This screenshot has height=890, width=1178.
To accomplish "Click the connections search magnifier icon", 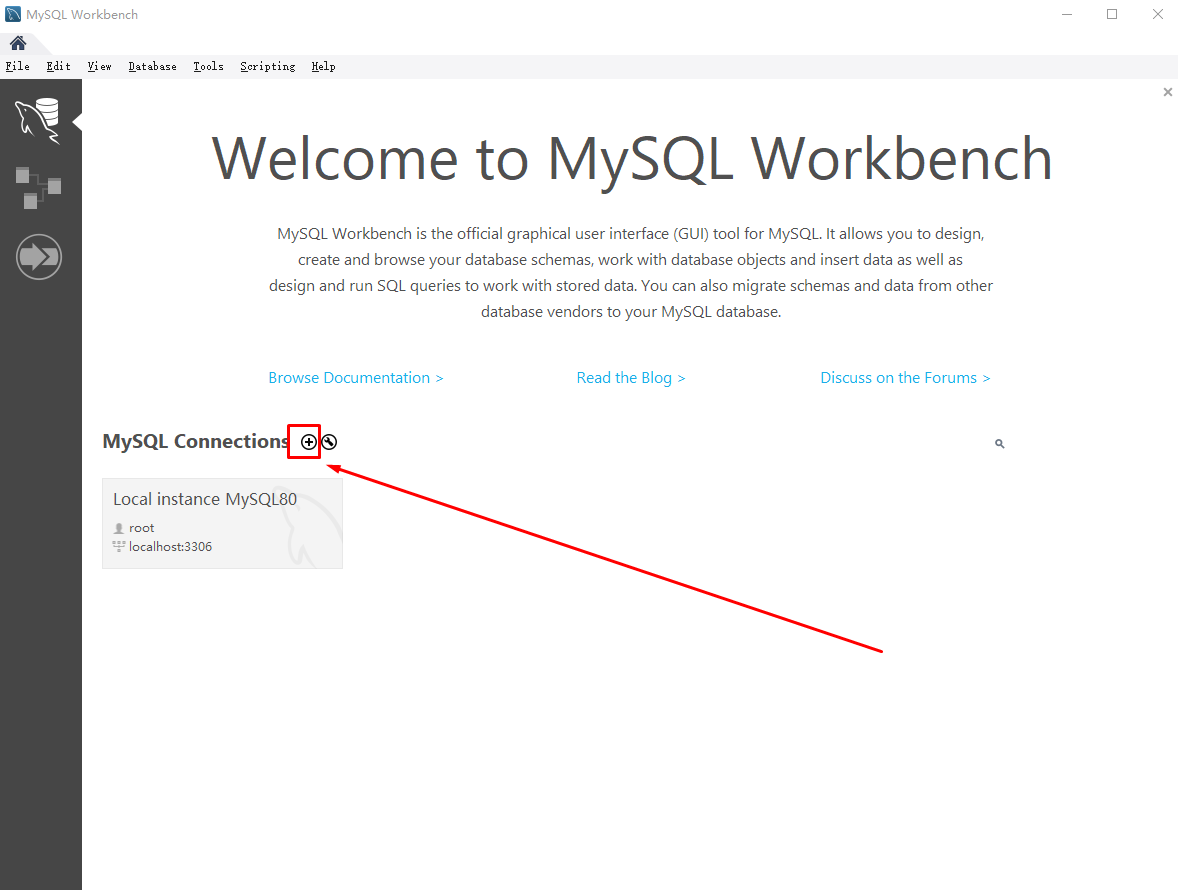I will tap(999, 444).
